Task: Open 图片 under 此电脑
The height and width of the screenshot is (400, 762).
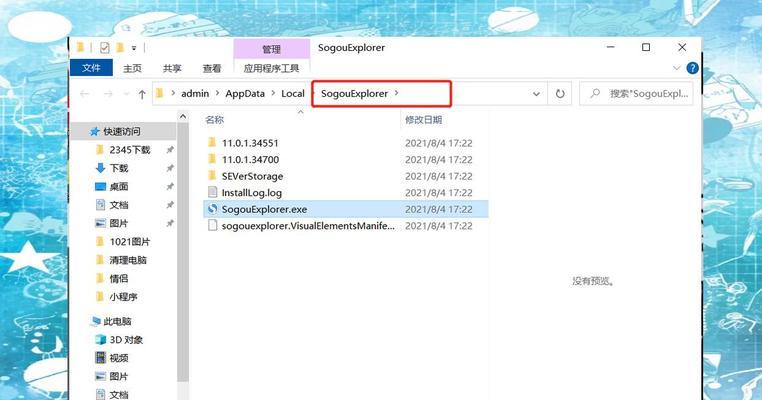Action: (119, 376)
